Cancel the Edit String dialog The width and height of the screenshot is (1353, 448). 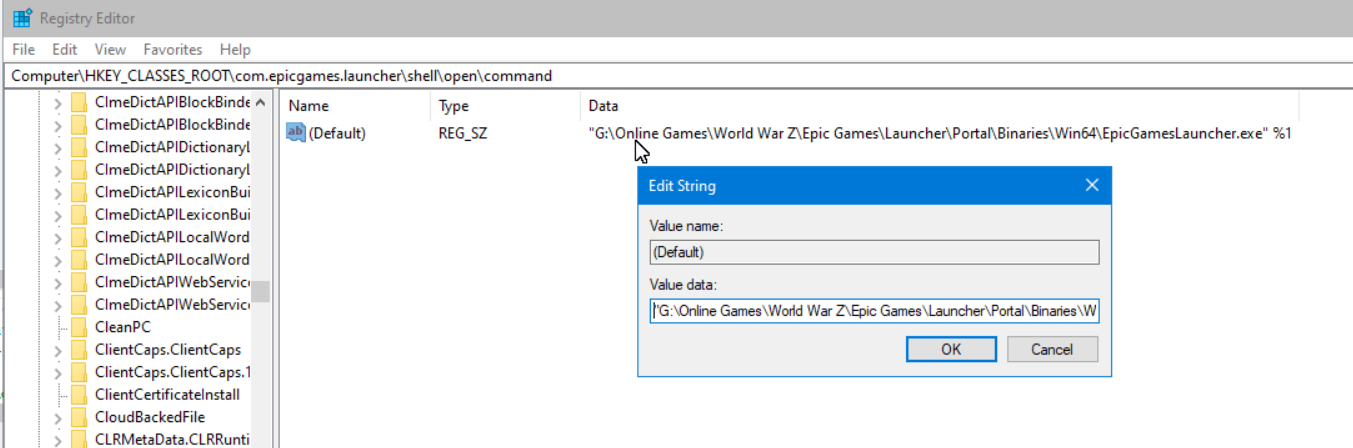[1052, 349]
